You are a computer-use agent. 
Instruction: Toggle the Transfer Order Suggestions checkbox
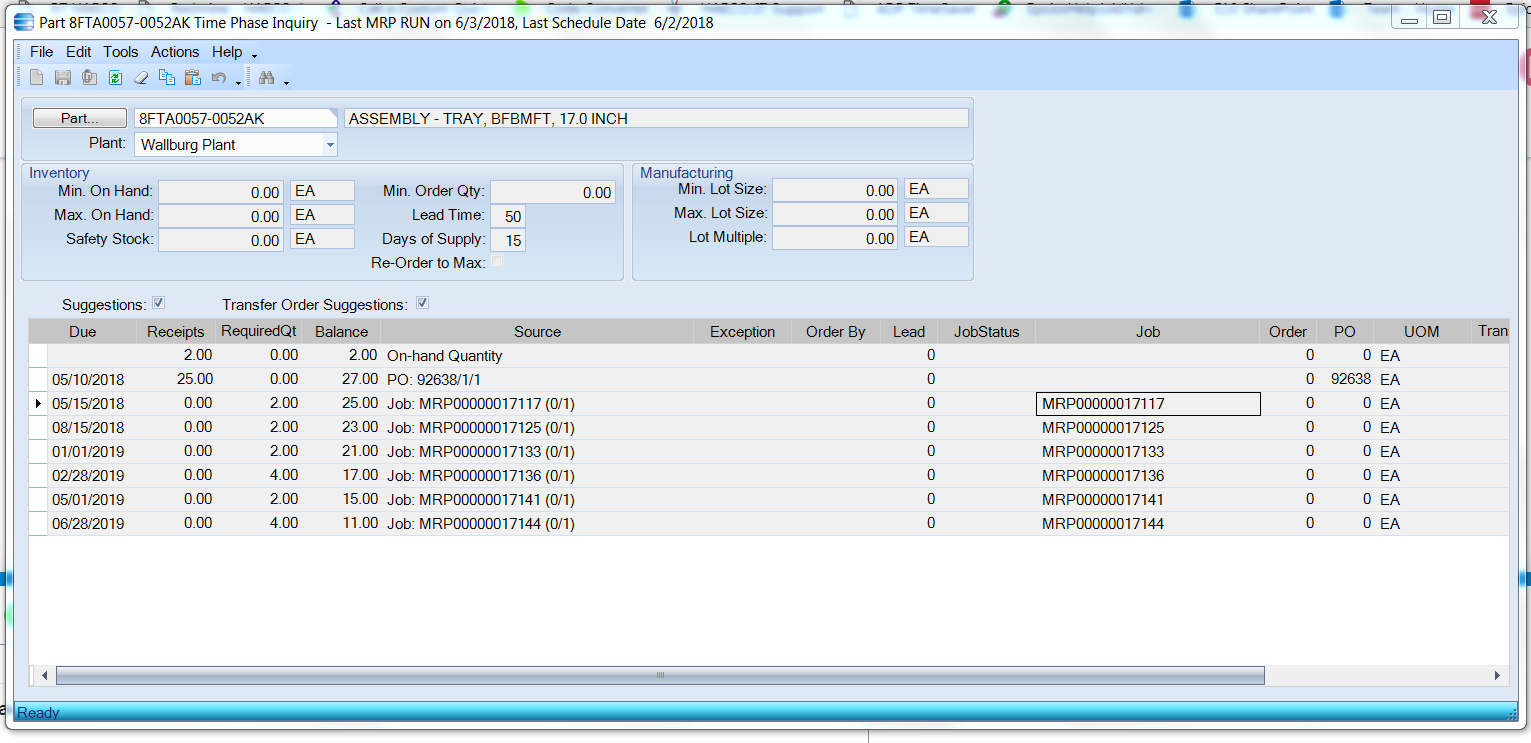pos(422,303)
